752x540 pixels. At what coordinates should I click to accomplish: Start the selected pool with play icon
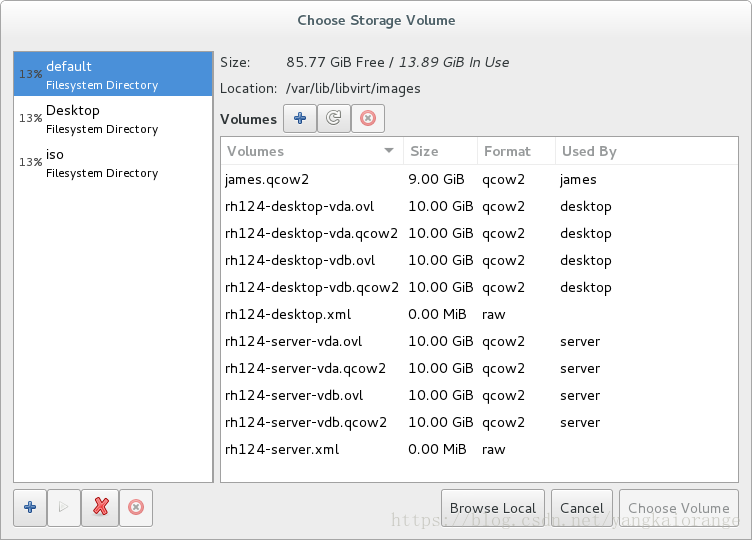click(64, 507)
